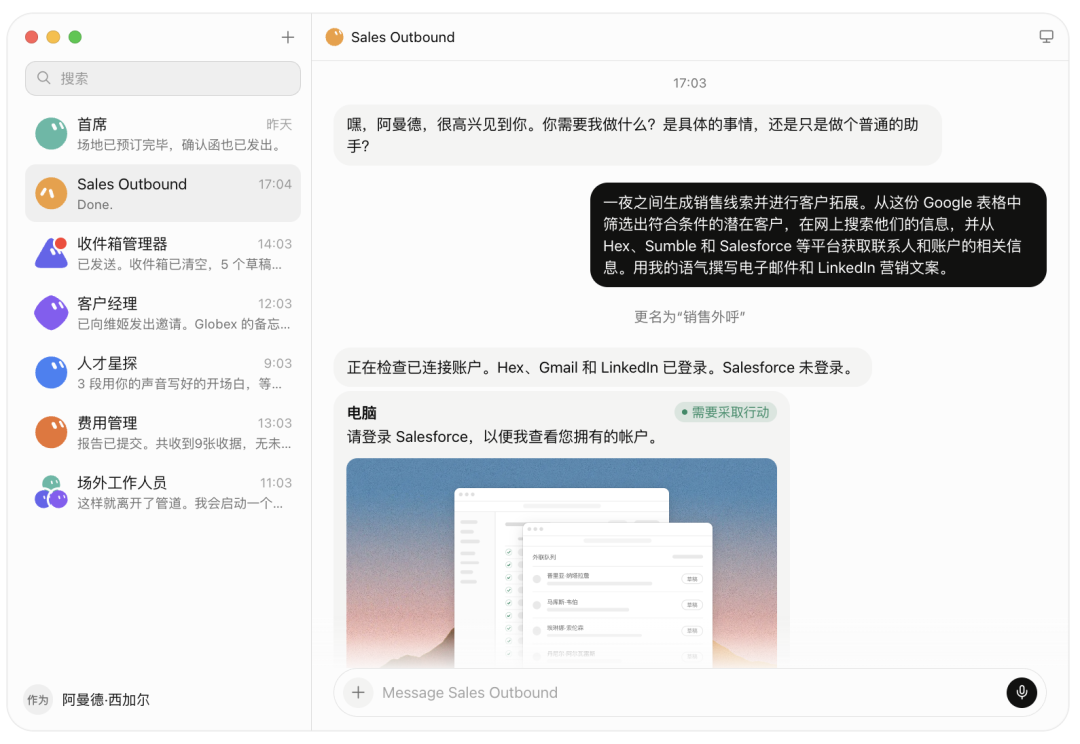1080x744 pixels.
Task: Click the 11:03 timestamp on 场外工作人员
Action: (276, 483)
